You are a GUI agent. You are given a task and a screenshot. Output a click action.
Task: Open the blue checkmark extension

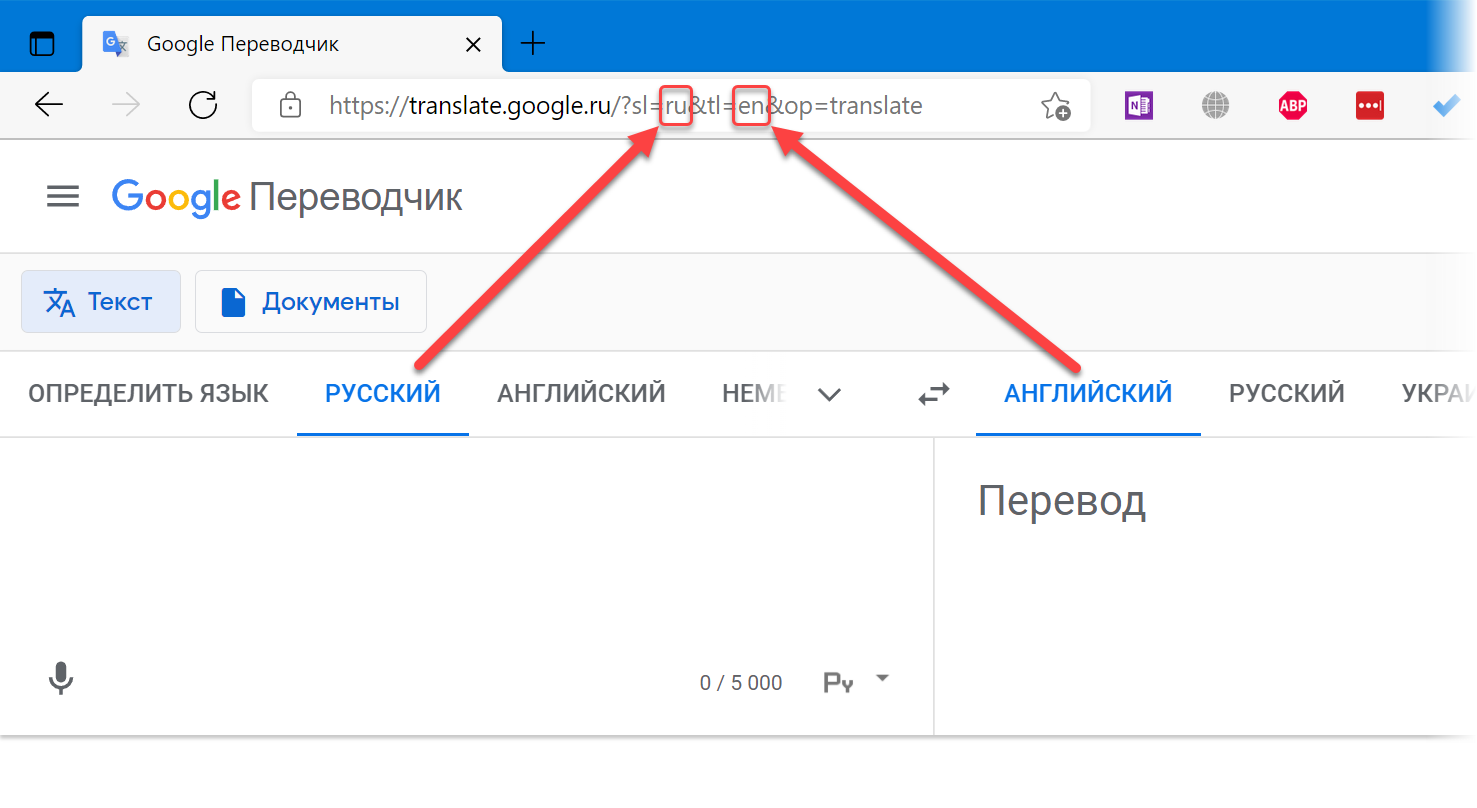point(1446,105)
